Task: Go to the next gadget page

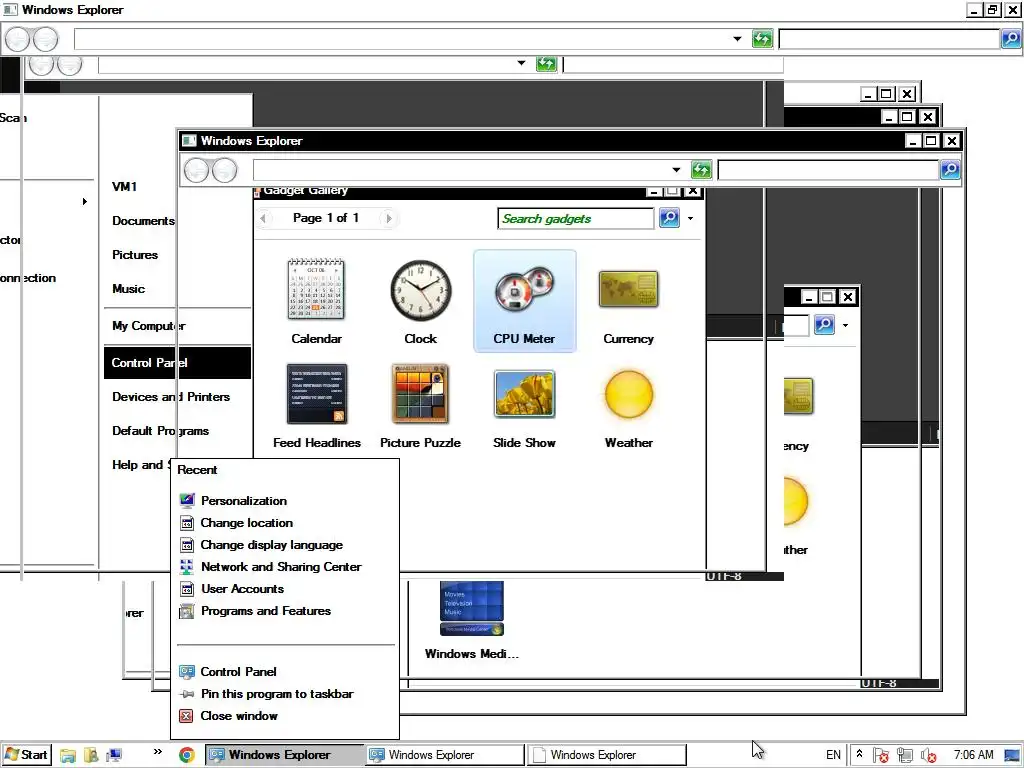Action: (389, 218)
